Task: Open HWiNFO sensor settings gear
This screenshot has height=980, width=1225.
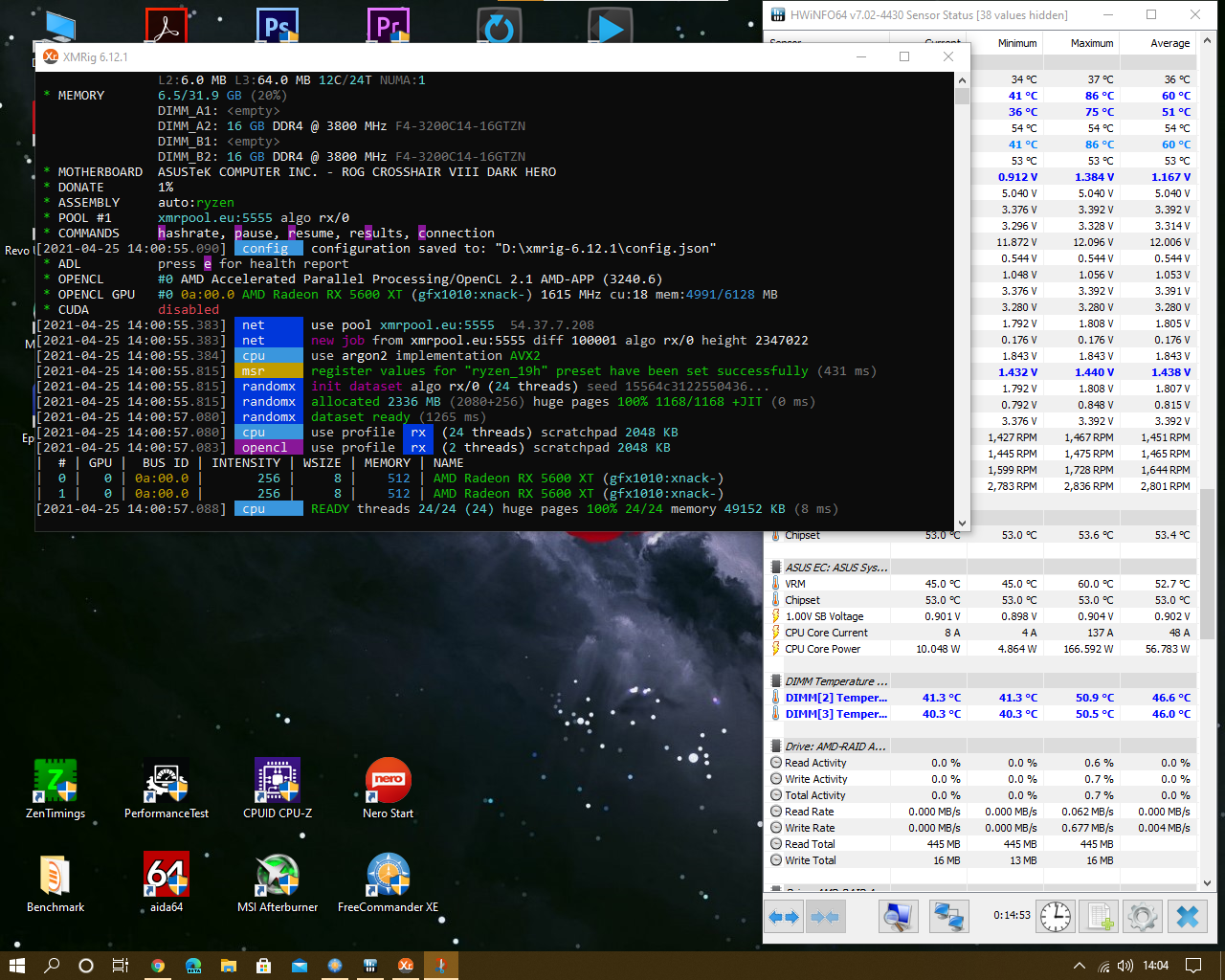Action: point(1143,917)
